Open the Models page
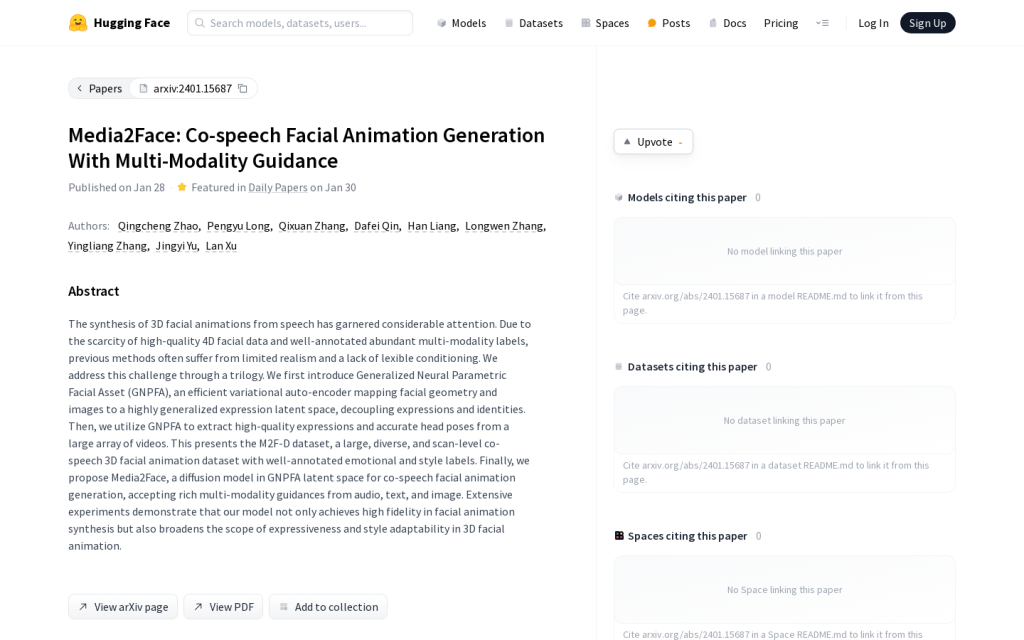 (x=461, y=23)
